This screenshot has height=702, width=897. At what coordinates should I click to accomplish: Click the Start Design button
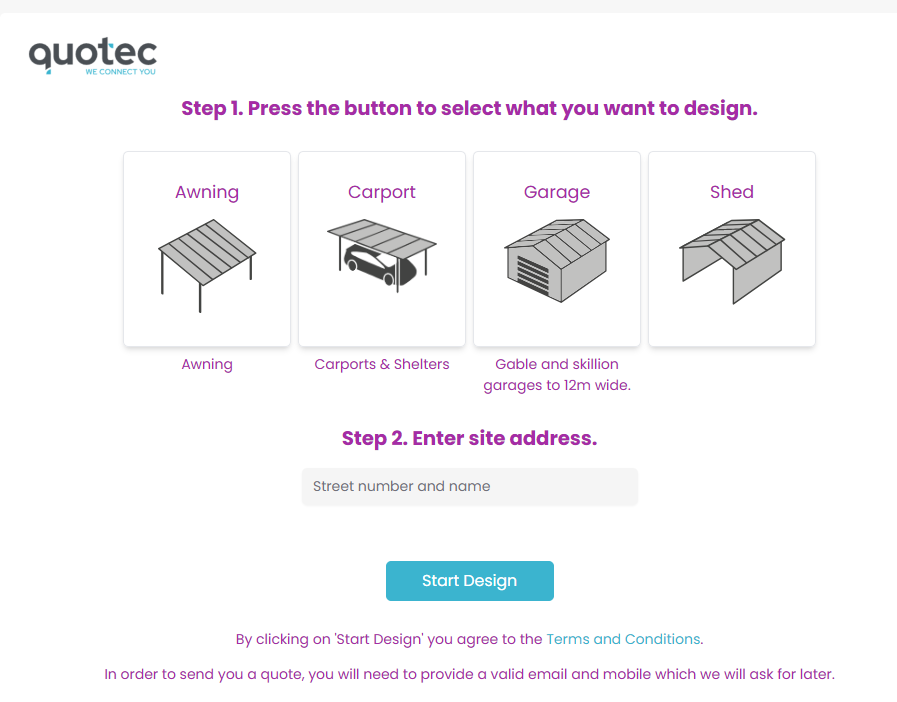[x=470, y=581]
